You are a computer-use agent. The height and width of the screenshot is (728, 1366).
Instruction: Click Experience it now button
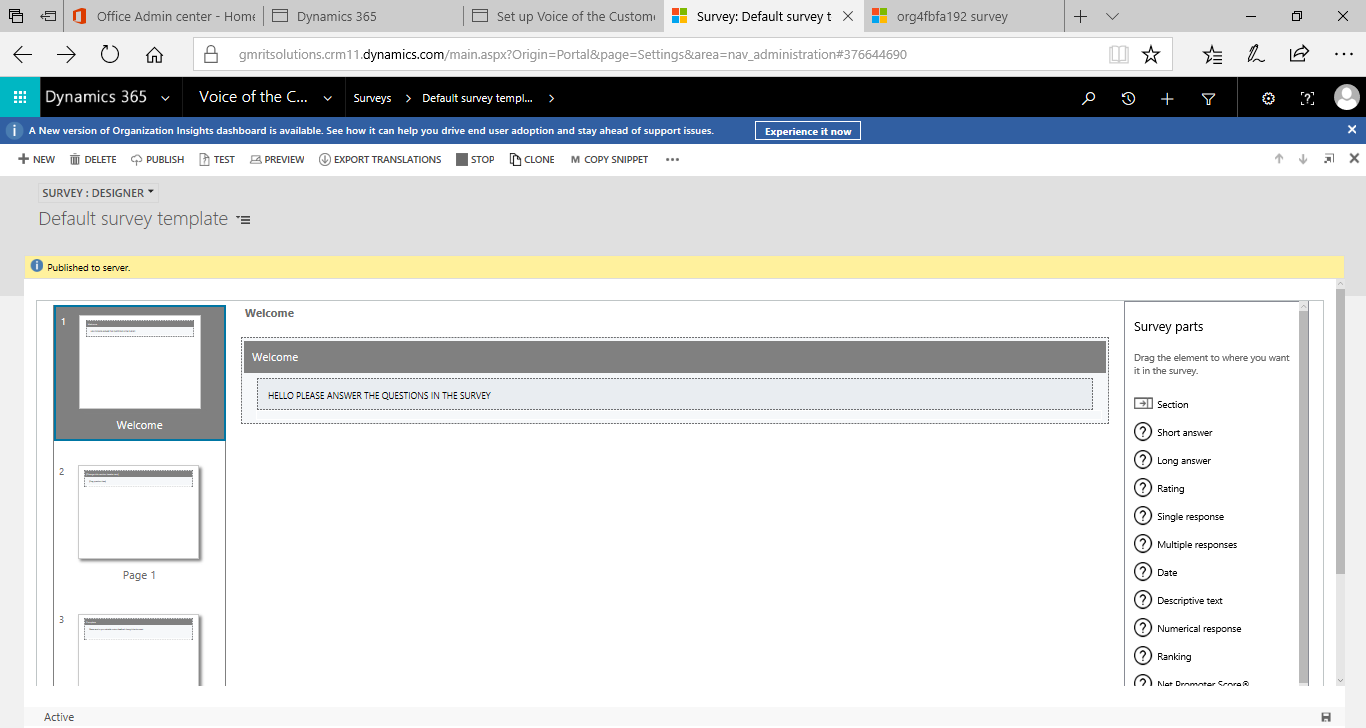tap(808, 131)
